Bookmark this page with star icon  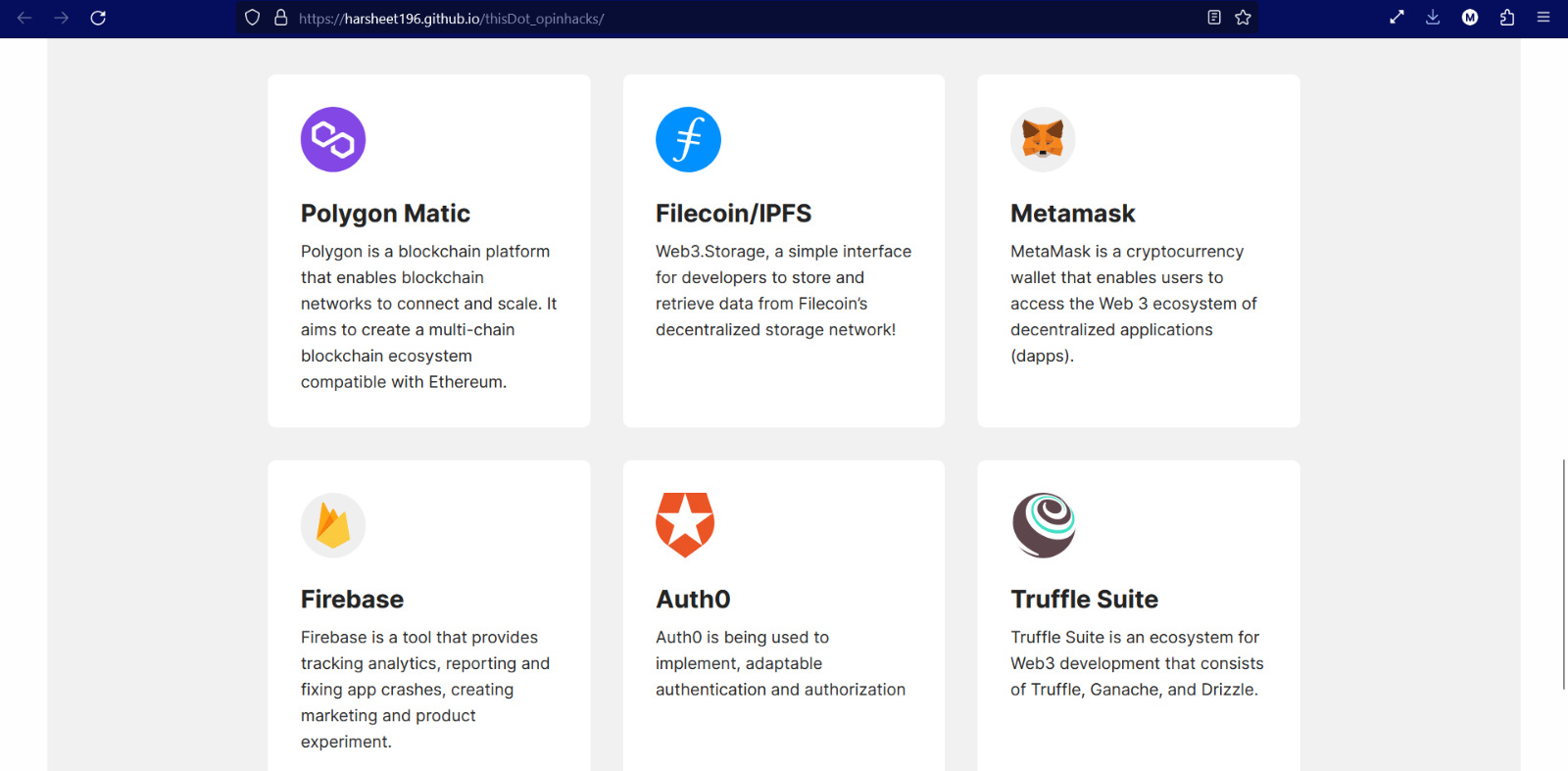coord(1243,18)
